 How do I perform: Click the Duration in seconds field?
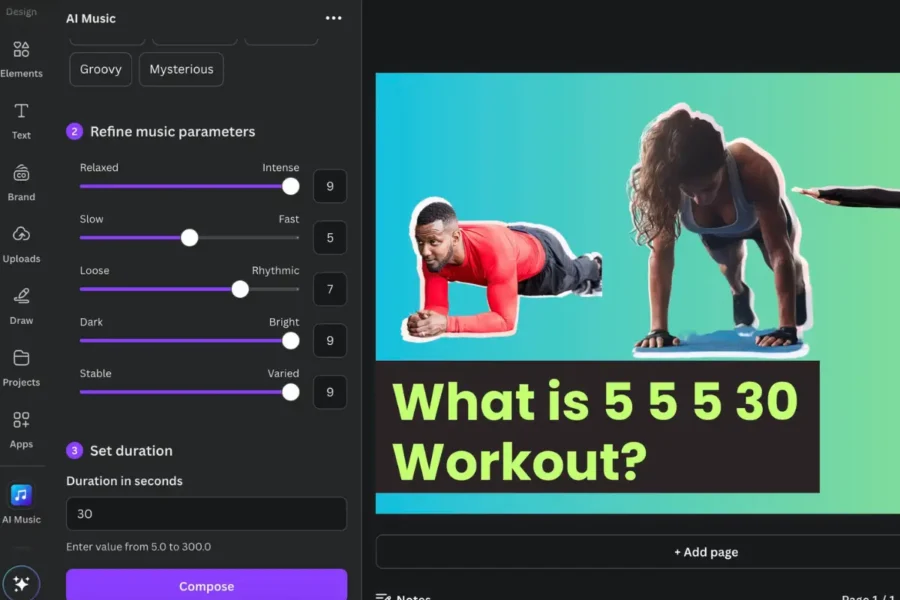(x=207, y=514)
